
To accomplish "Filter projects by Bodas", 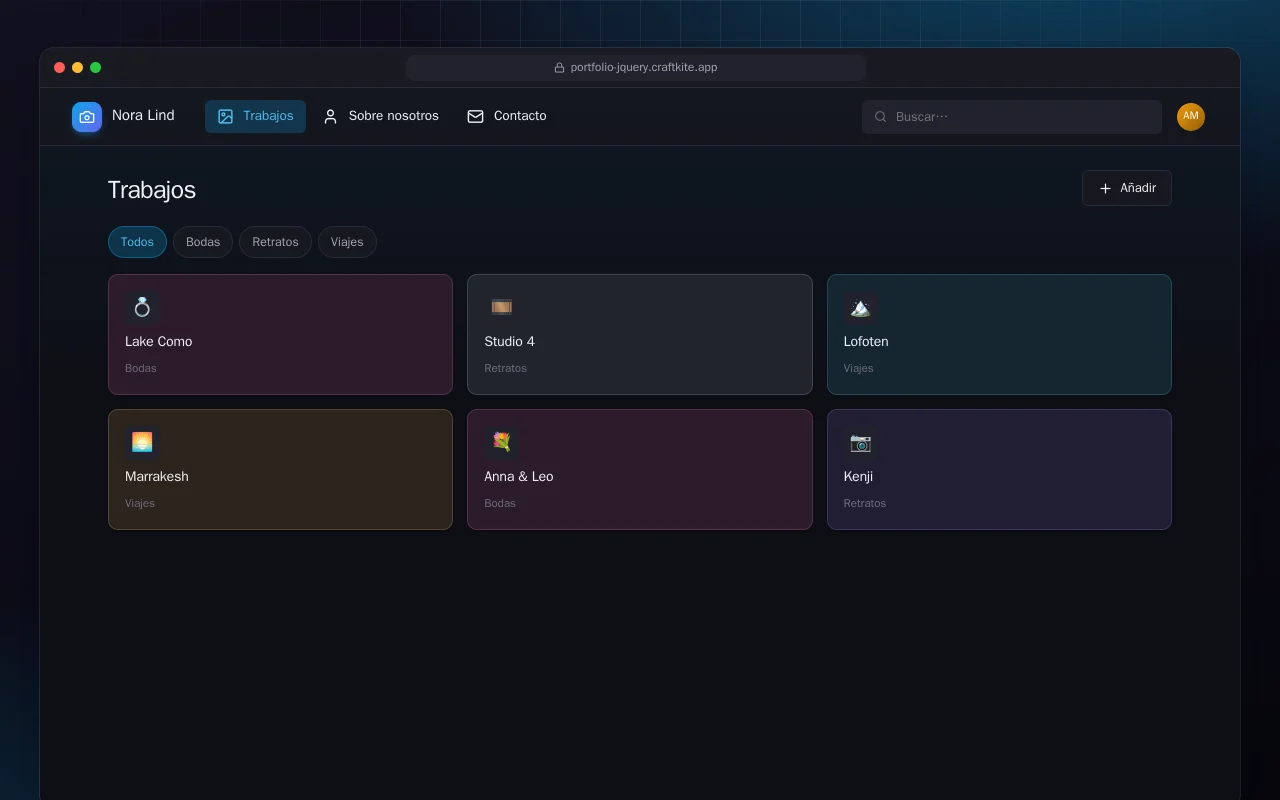I will click(x=203, y=242).
